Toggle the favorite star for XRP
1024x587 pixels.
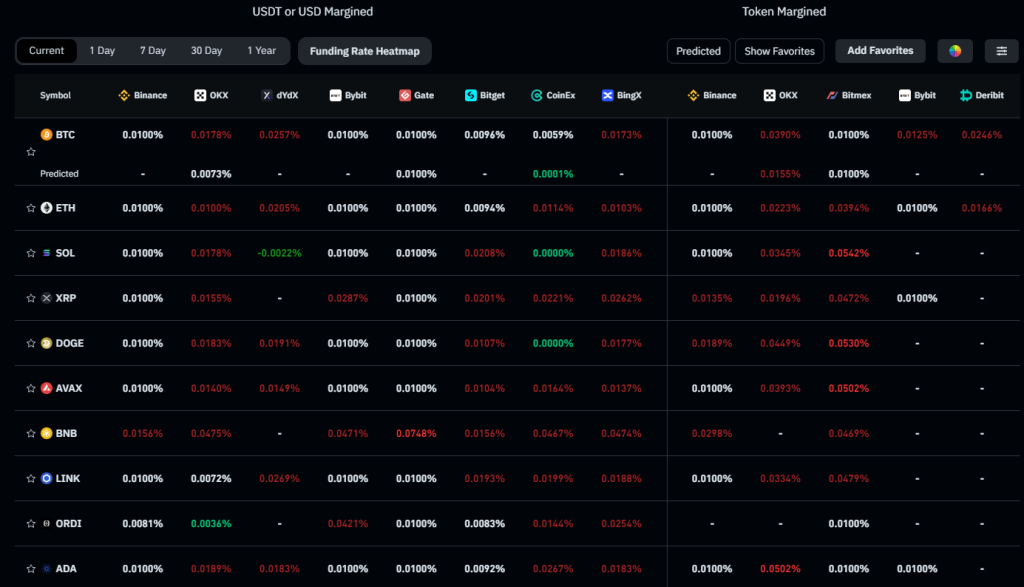point(31,298)
